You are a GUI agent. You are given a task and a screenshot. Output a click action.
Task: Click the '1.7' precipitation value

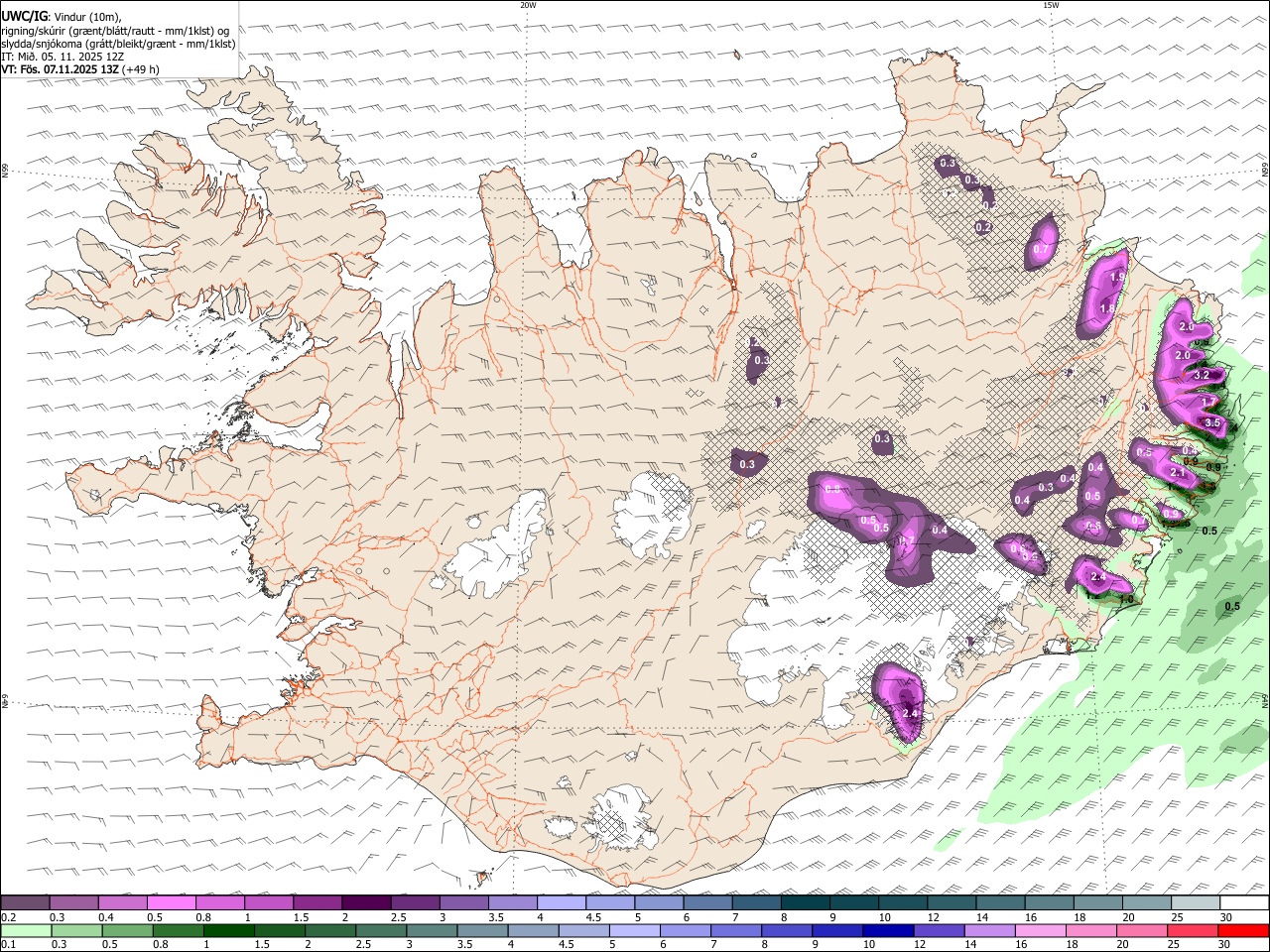click(1208, 402)
